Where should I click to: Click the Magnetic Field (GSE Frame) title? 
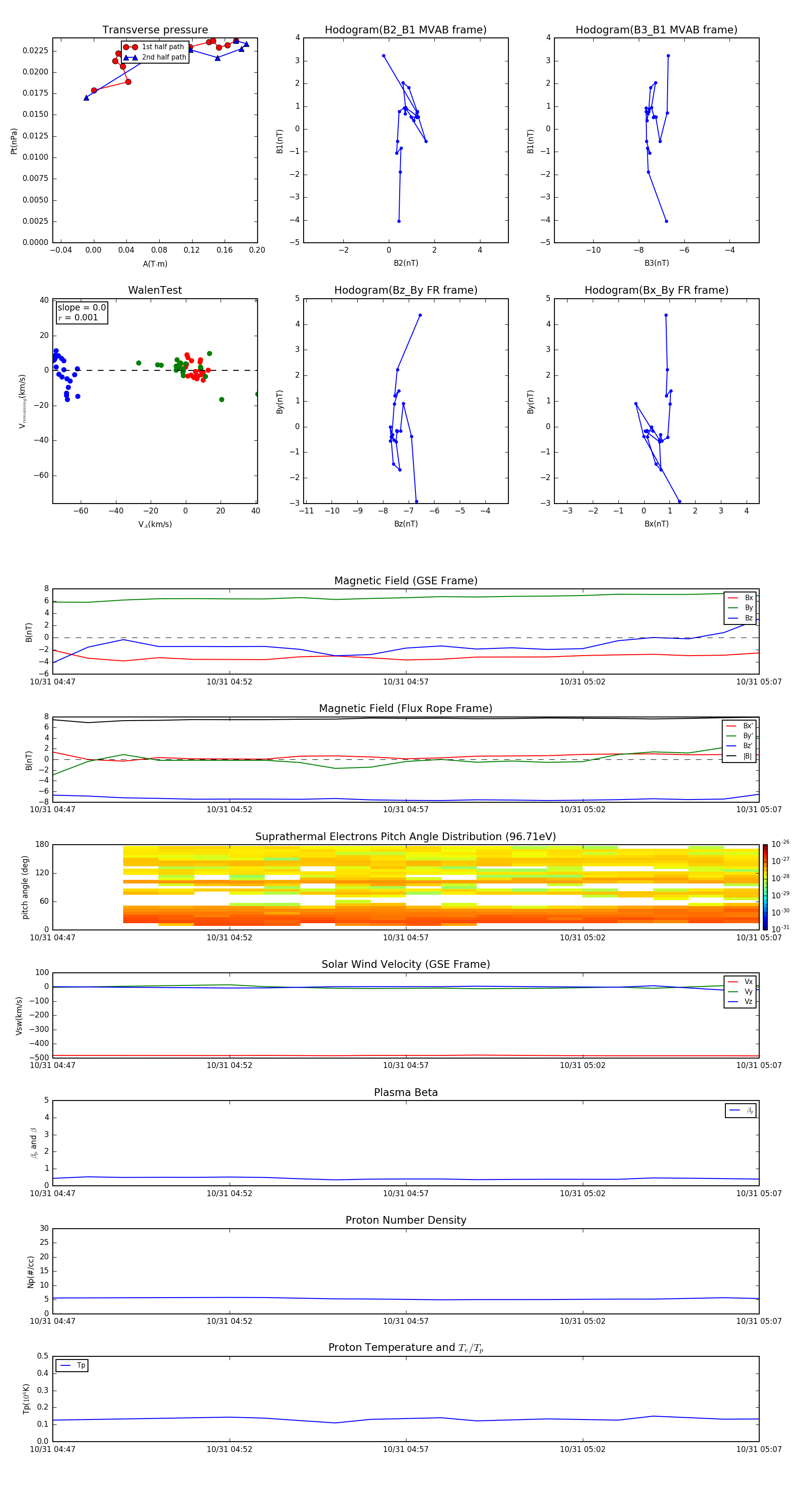coord(406,581)
